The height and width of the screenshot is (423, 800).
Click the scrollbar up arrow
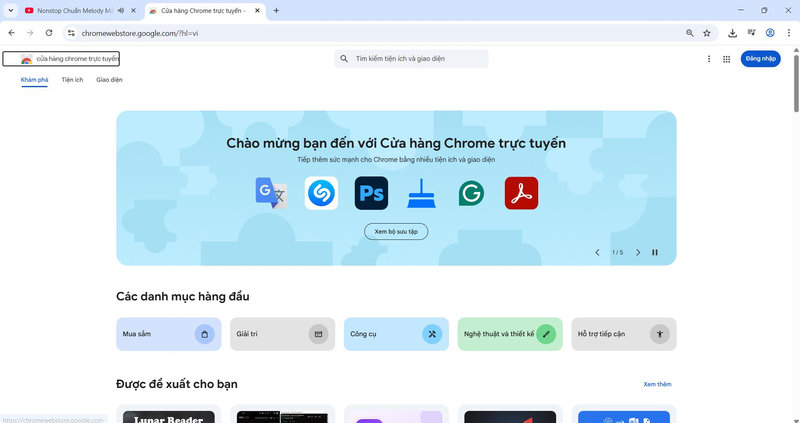coord(796,50)
